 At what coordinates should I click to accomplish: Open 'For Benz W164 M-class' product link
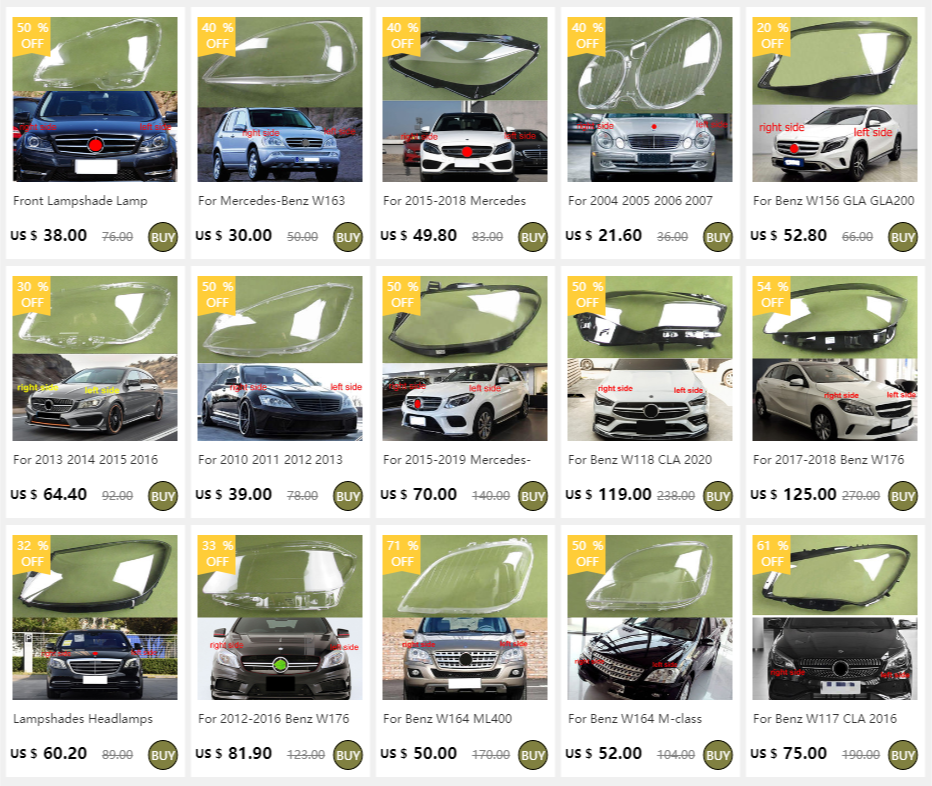point(635,719)
